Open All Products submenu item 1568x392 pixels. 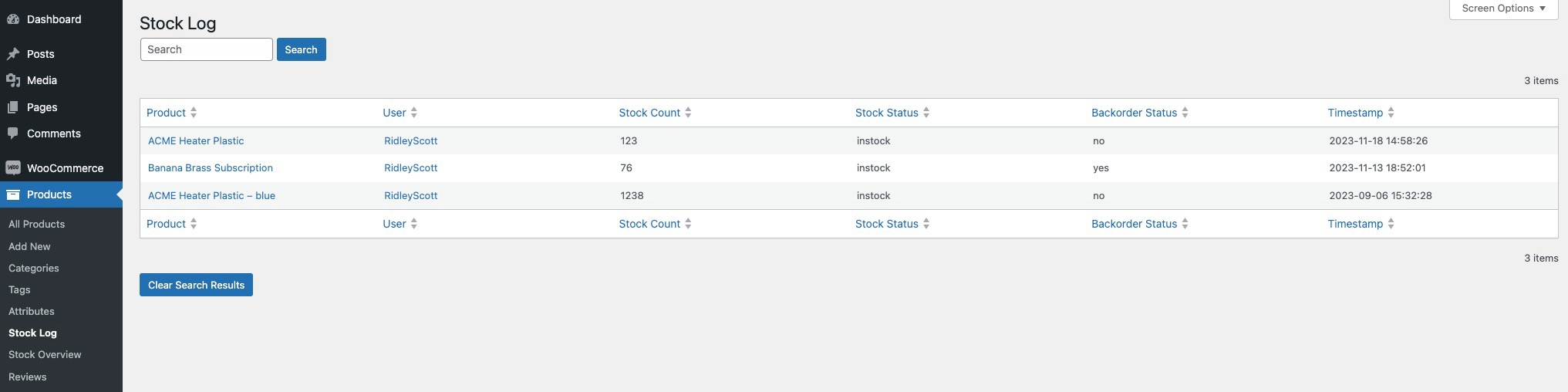(36, 225)
